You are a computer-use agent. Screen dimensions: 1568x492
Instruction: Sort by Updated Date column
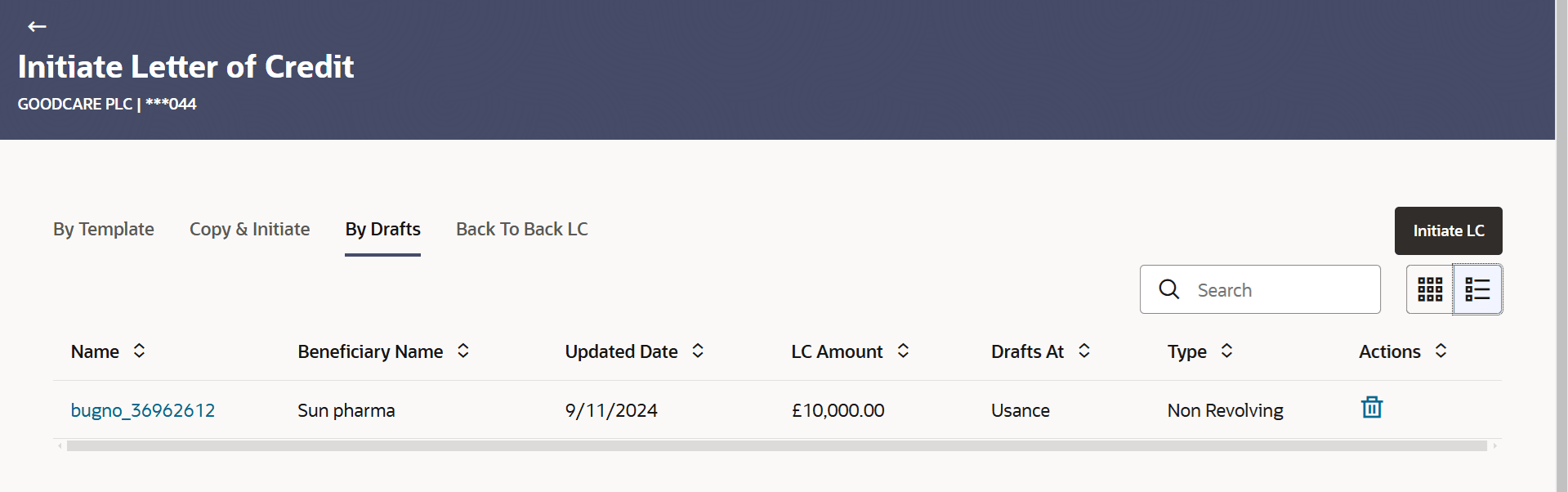(x=698, y=351)
